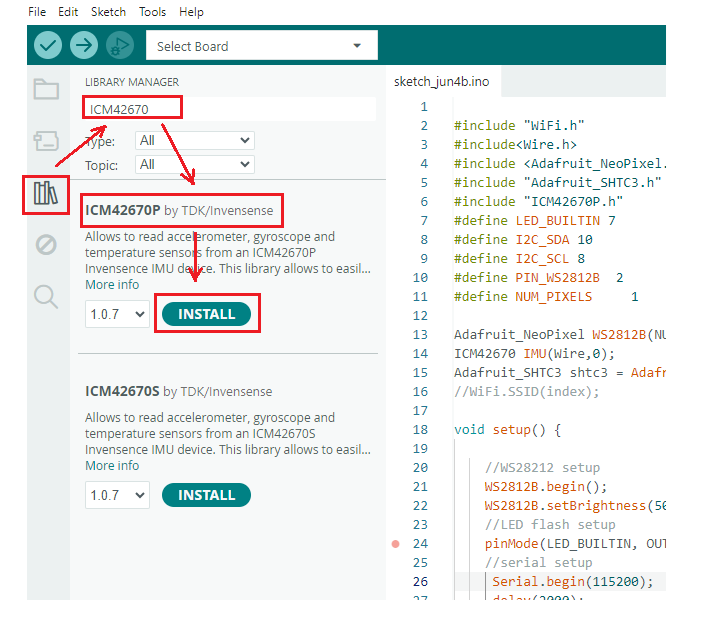Click the Upload arrow icon
This screenshot has width=720, height=639.
click(84, 45)
